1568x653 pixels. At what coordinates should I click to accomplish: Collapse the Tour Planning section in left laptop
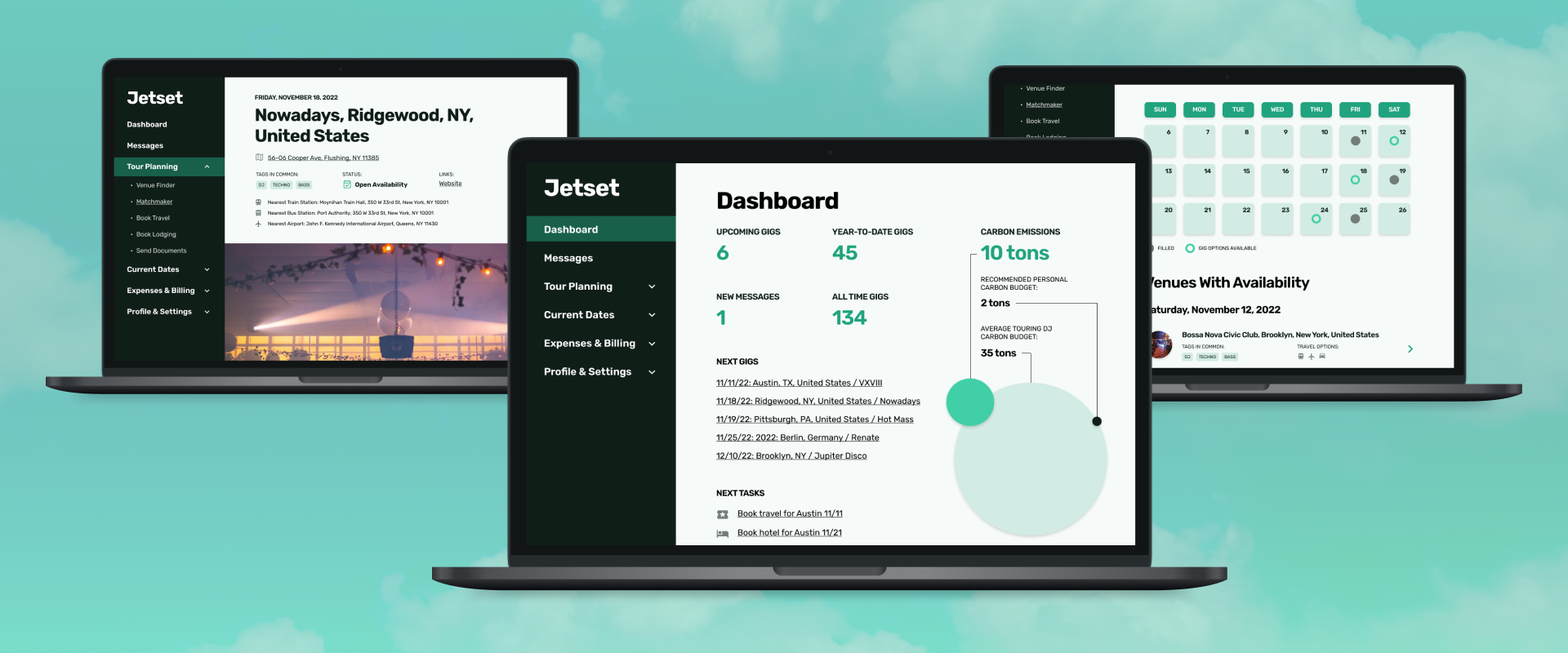pos(207,167)
